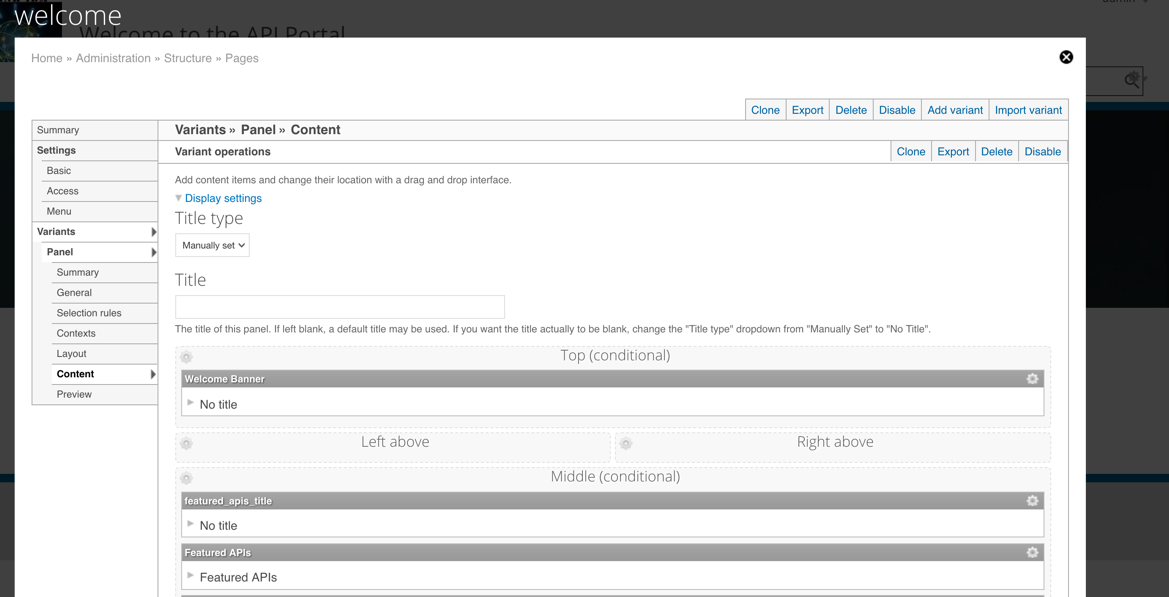Click search magnifier icon behind overlay

click(1132, 80)
